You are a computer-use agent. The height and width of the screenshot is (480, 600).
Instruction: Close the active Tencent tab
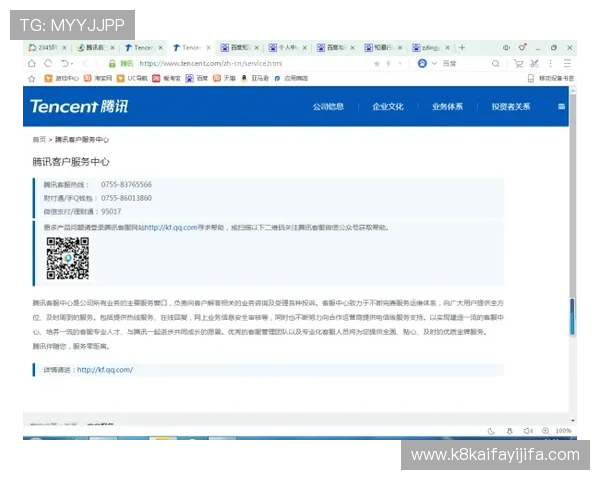(x=209, y=48)
